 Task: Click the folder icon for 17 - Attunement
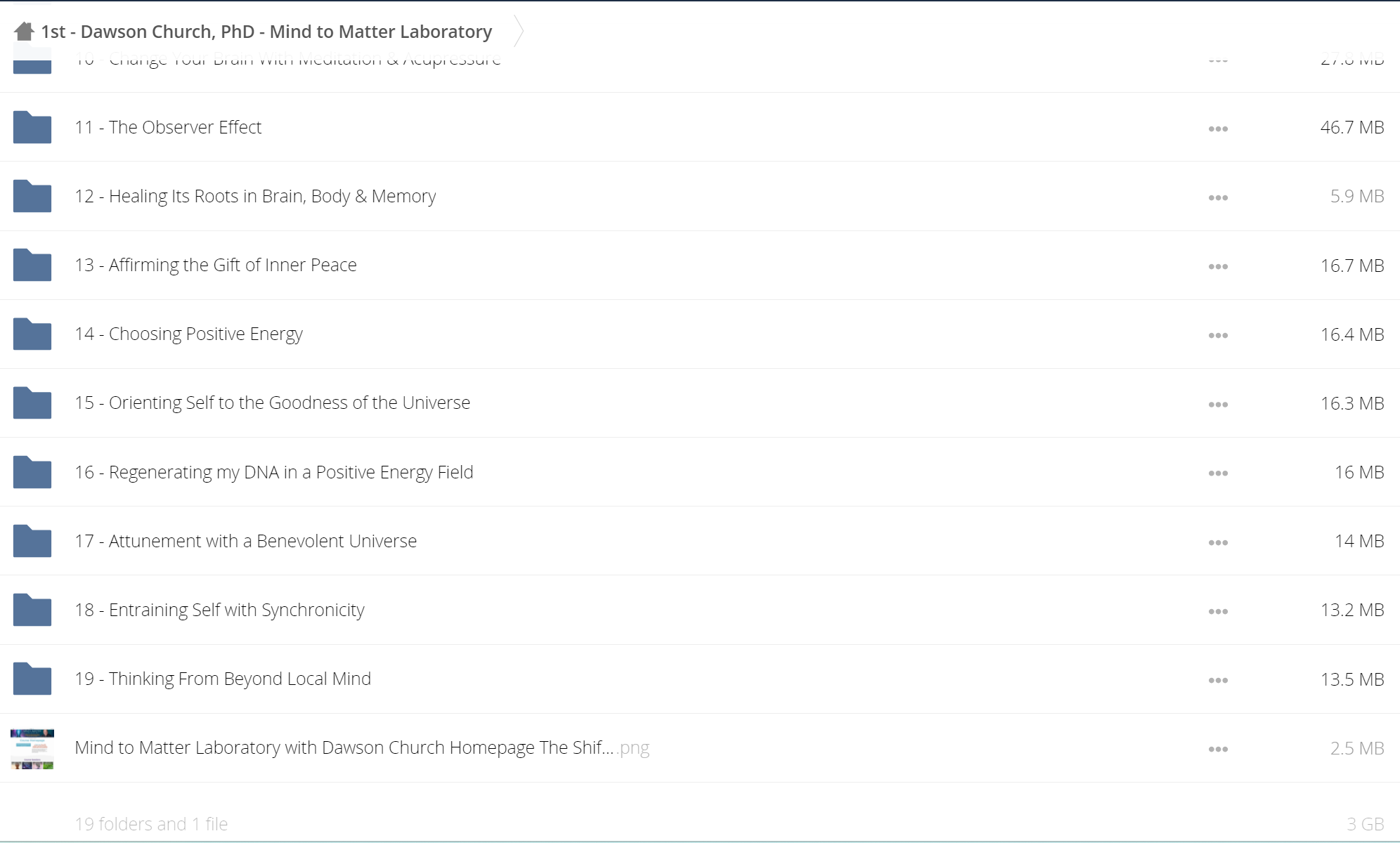click(x=32, y=541)
